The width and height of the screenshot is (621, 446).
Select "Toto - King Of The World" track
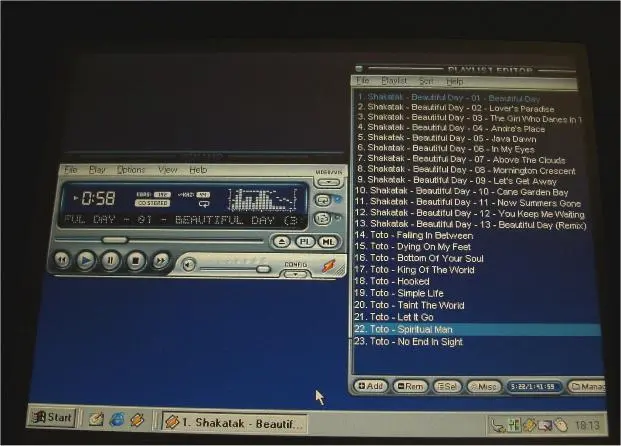(421, 270)
